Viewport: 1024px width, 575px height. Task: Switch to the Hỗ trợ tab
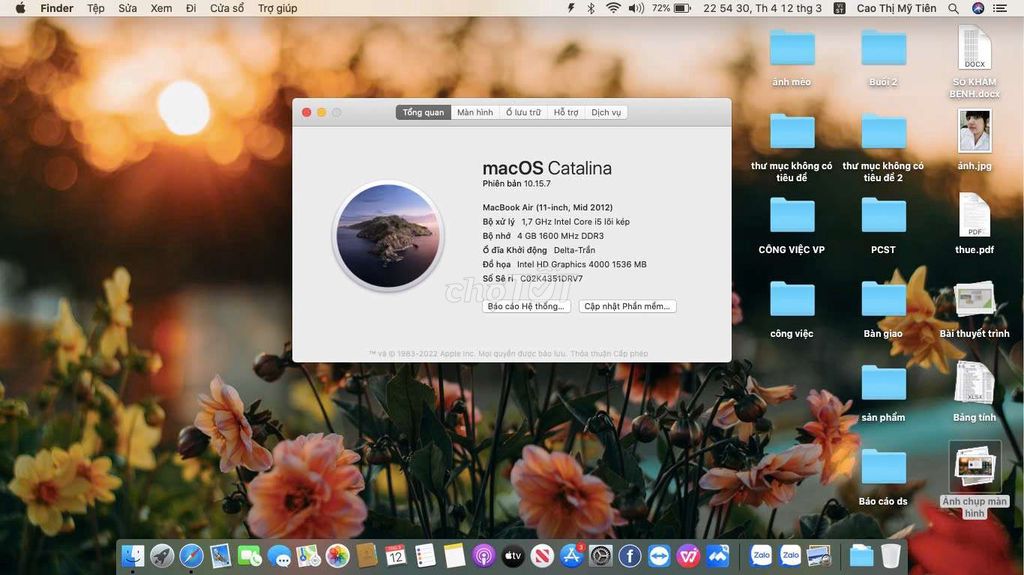tap(566, 112)
